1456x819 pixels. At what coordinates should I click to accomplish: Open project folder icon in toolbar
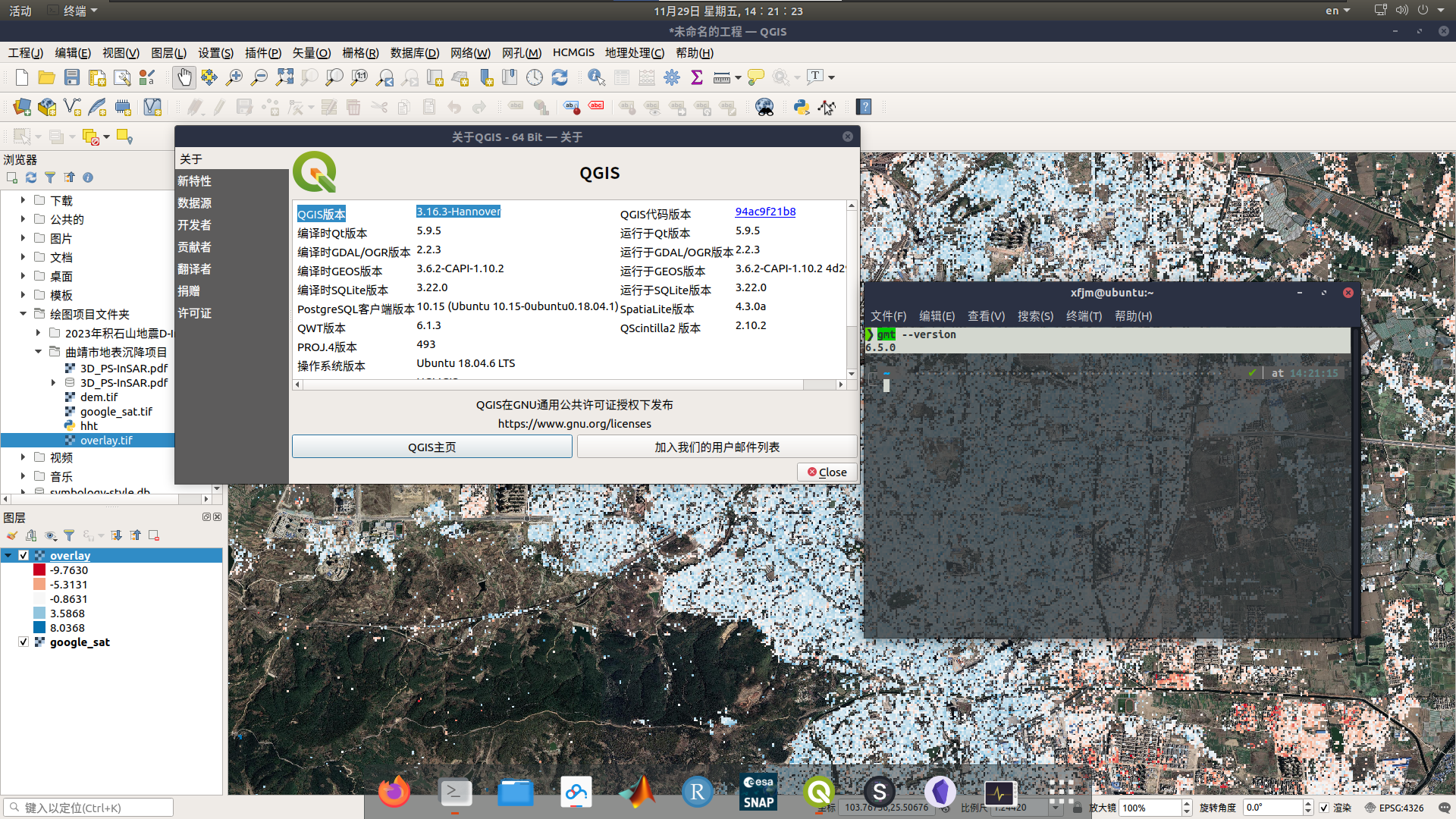[x=46, y=77]
